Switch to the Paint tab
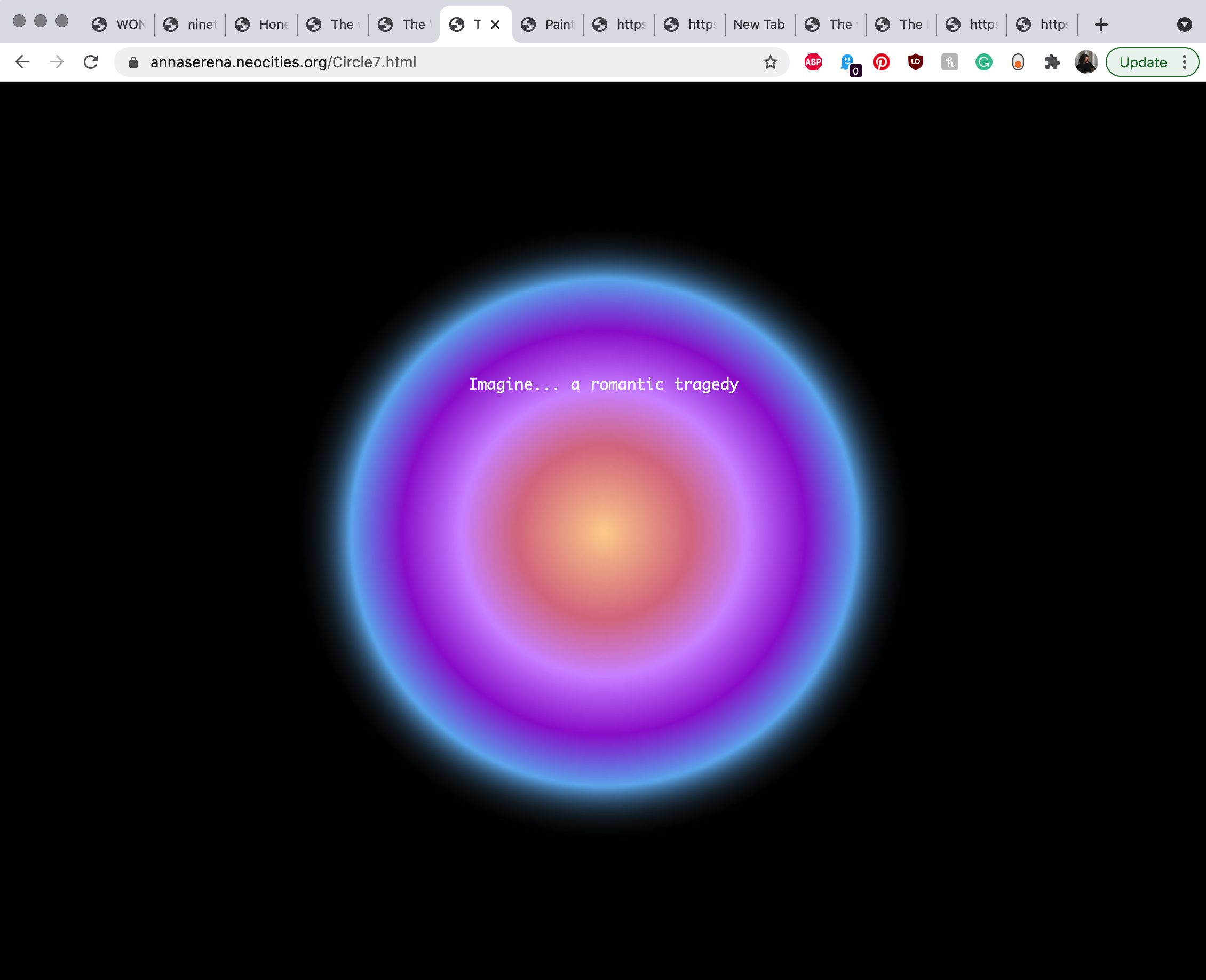The height and width of the screenshot is (980, 1206). click(549, 25)
